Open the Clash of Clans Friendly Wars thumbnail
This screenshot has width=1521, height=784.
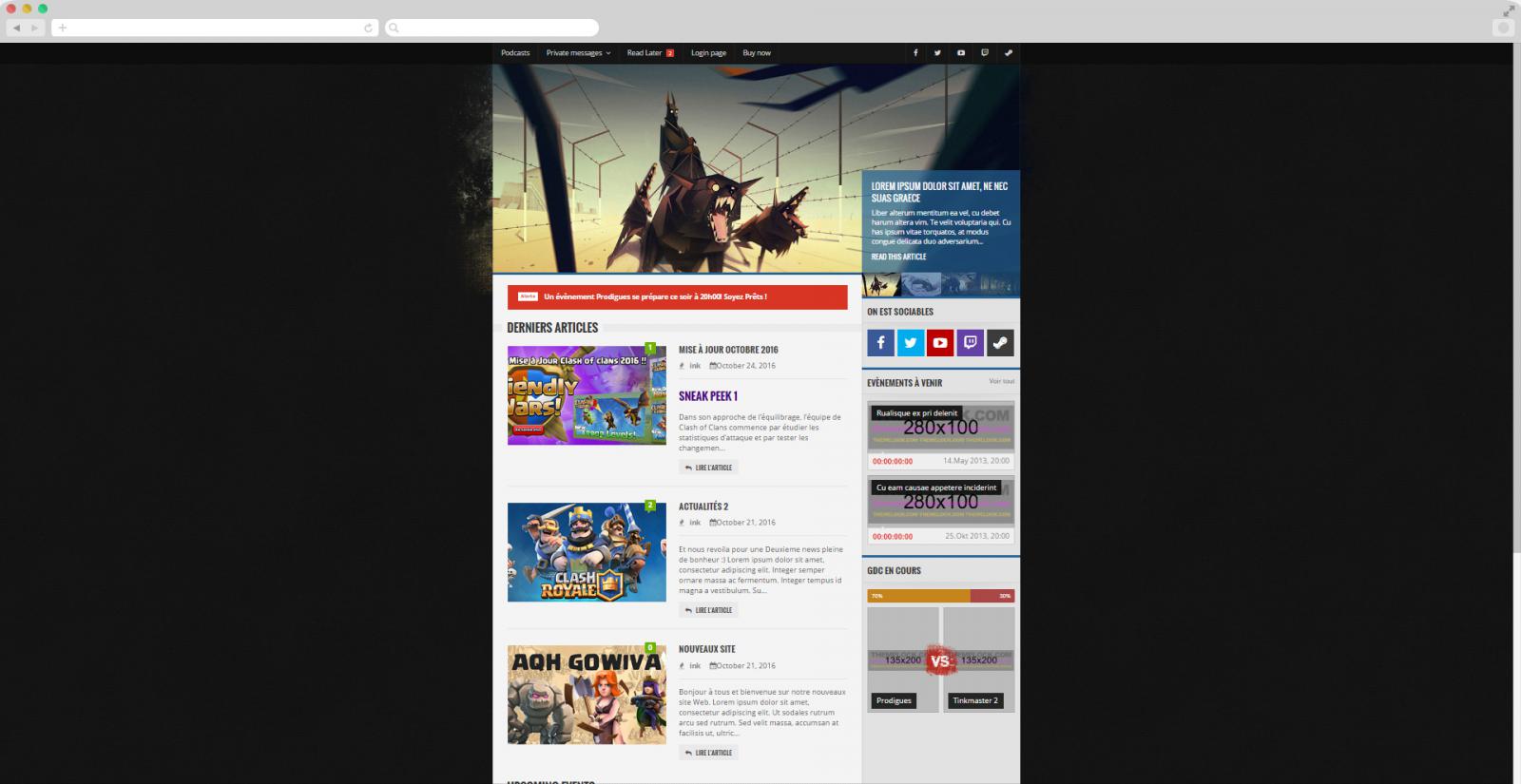(587, 395)
